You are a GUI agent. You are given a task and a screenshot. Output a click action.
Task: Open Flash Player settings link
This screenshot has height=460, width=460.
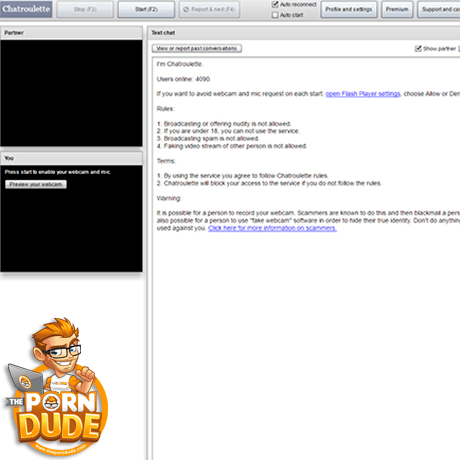click(363, 94)
